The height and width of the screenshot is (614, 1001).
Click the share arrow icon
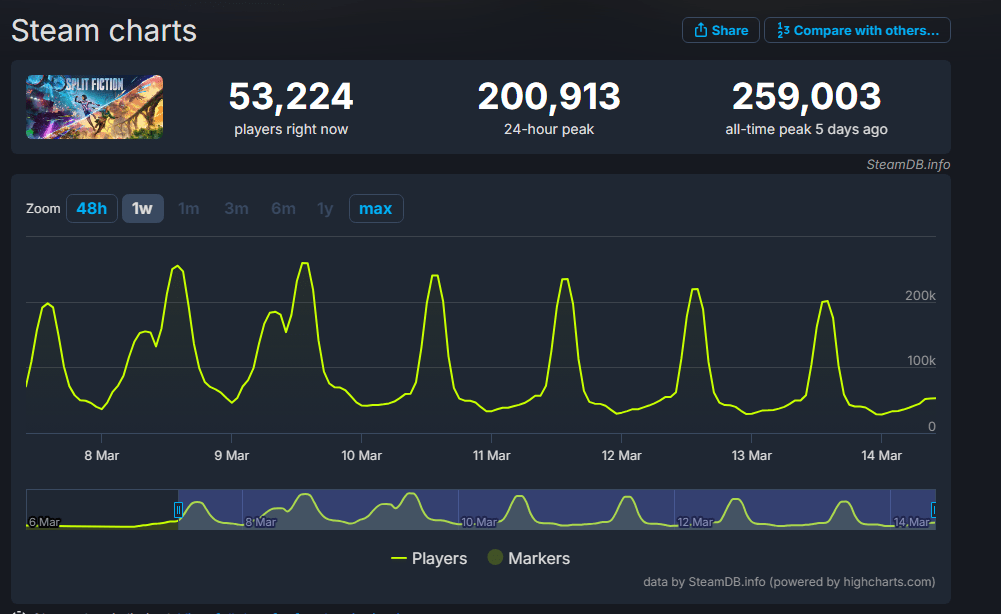click(701, 30)
